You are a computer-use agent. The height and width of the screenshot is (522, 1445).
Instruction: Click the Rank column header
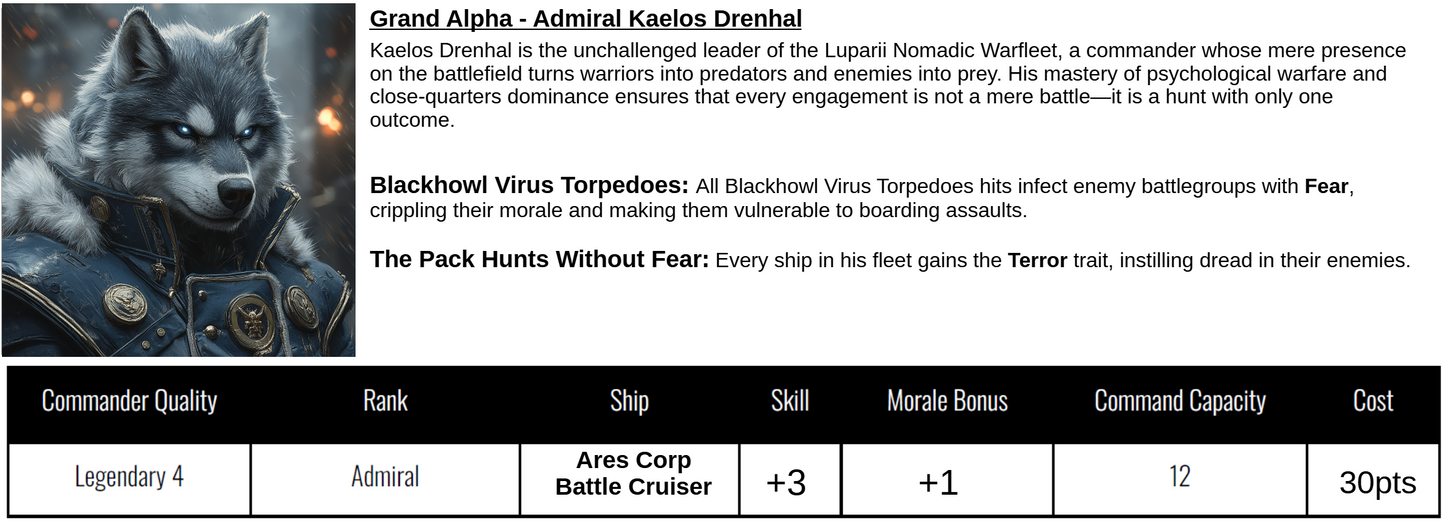[x=385, y=401]
